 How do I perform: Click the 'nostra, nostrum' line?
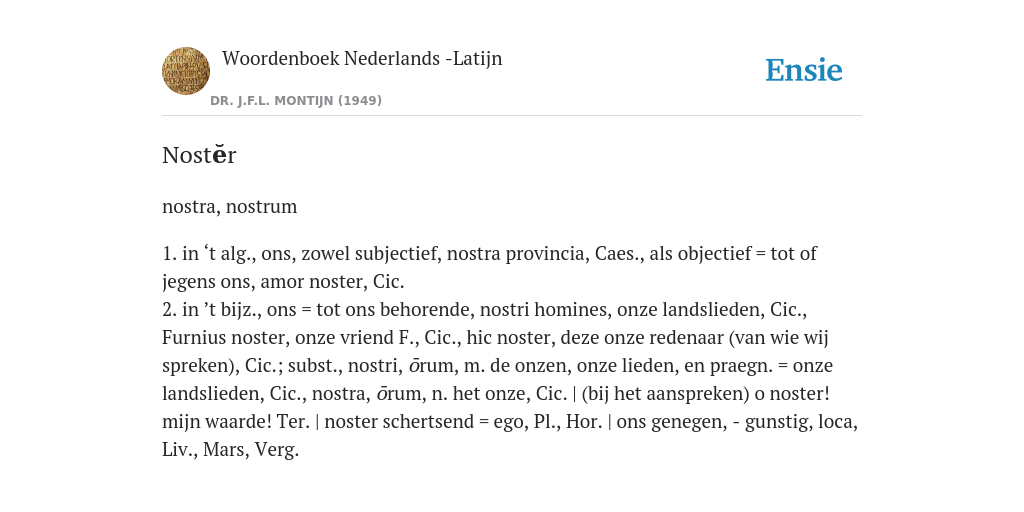pyautogui.click(x=230, y=207)
